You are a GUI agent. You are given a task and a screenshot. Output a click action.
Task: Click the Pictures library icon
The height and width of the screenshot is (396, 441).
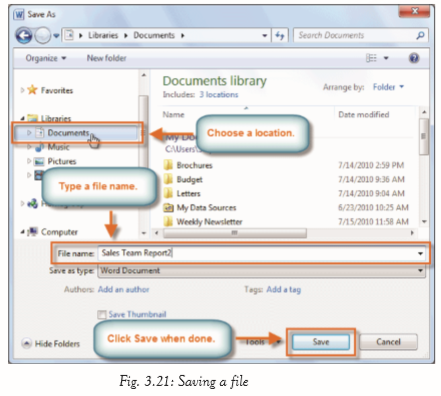[x=39, y=161]
